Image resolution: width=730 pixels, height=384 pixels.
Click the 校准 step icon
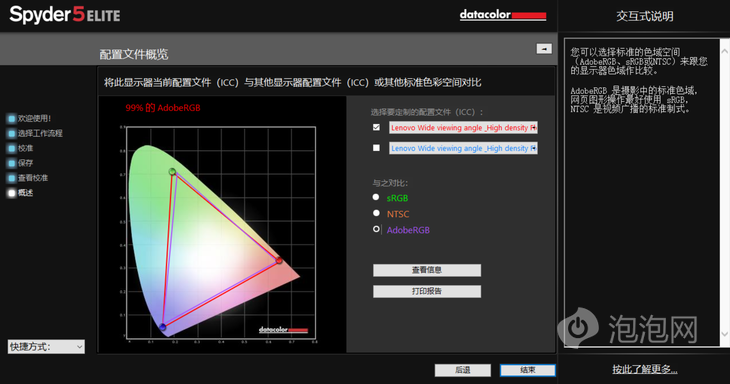pos(12,148)
